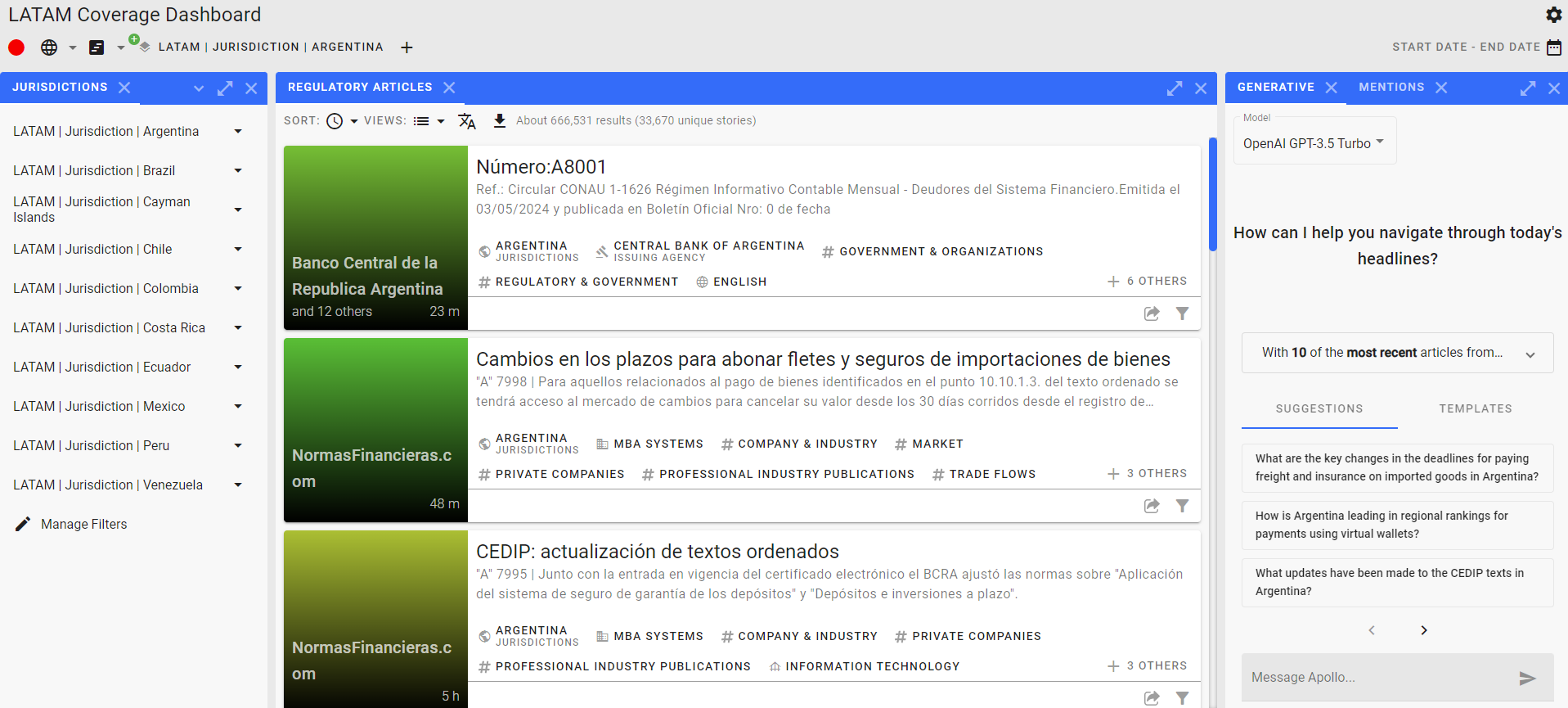Expand LATAM Jurisdiction Brazil dropdown
The height and width of the screenshot is (708, 1568).
click(238, 170)
